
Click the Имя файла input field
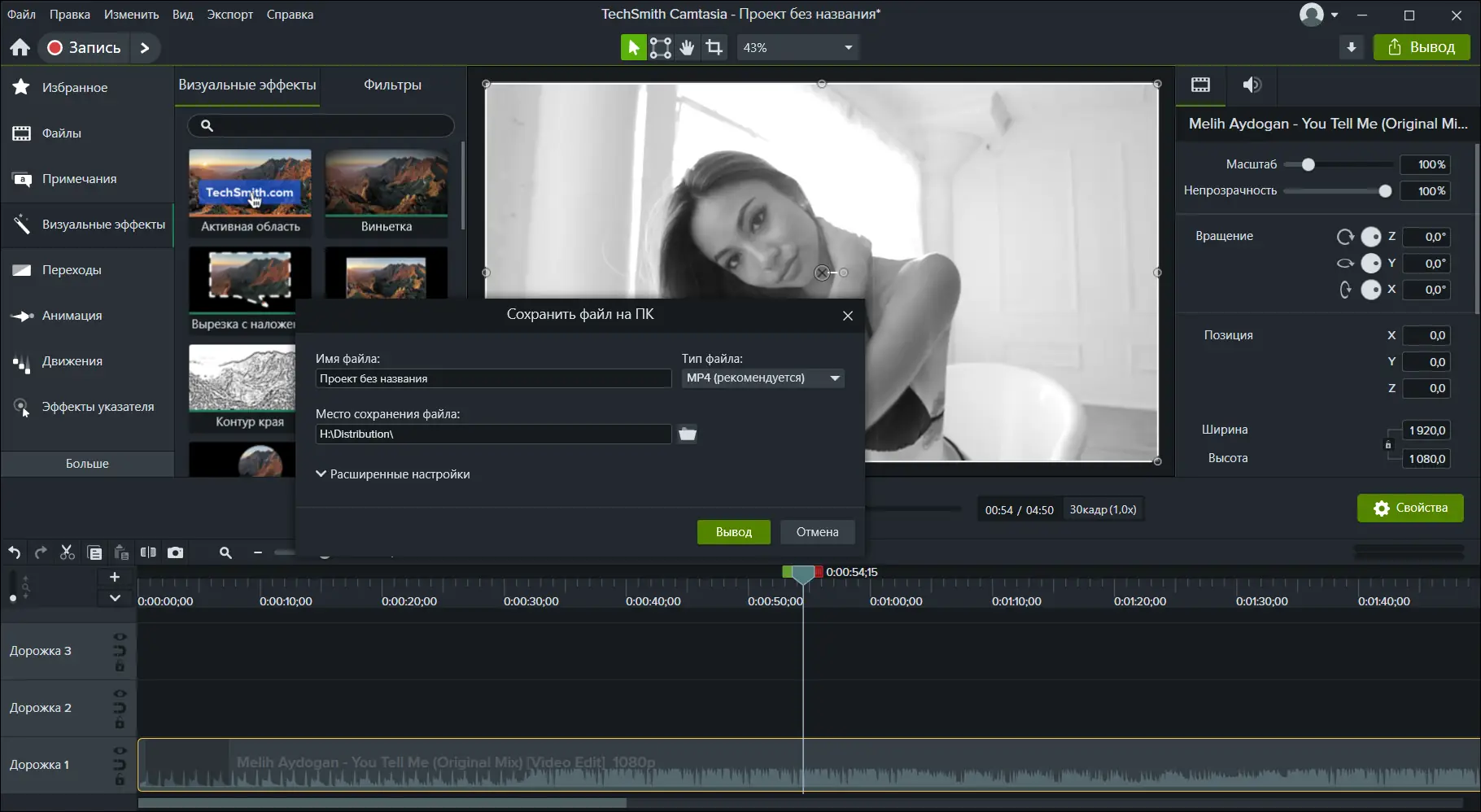492,378
